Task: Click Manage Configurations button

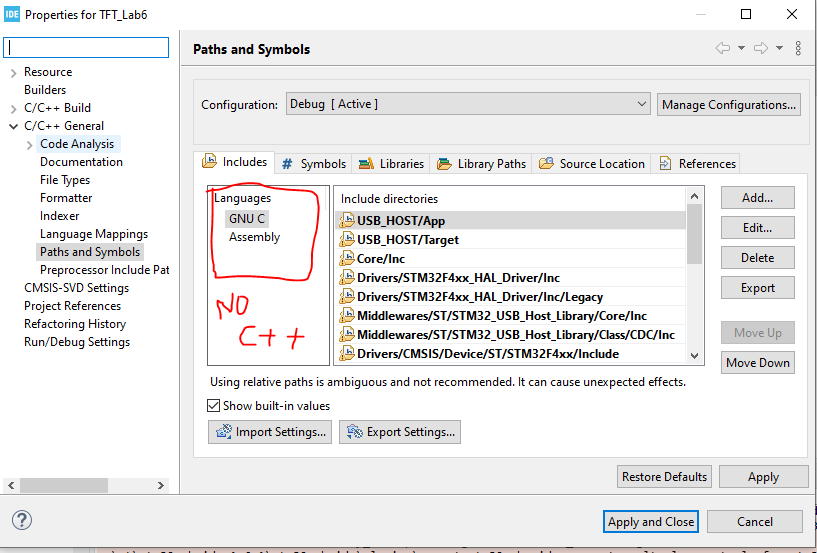Action: click(728, 105)
